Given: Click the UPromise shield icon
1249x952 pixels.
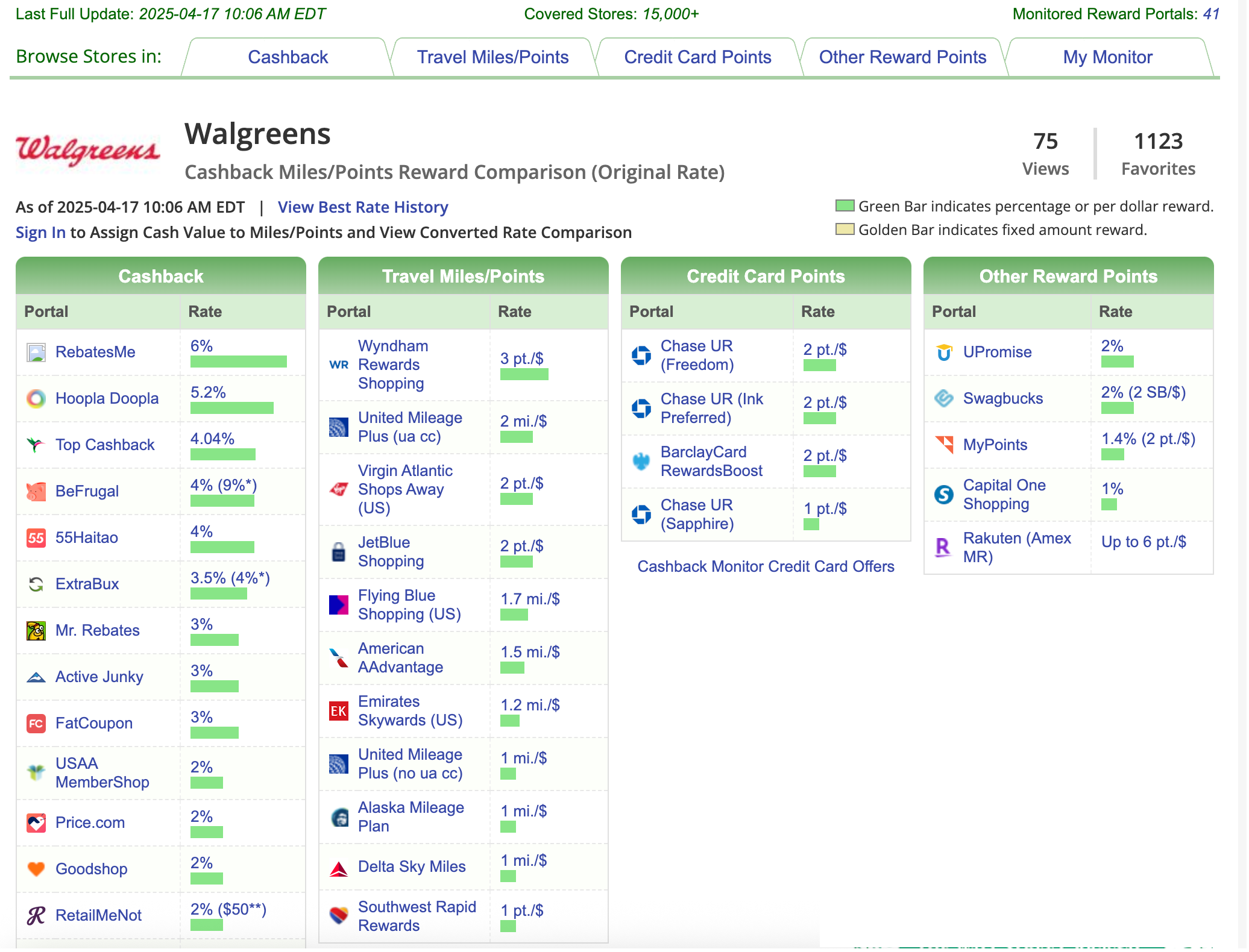Looking at the screenshot, I should click(x=944, y=352).
